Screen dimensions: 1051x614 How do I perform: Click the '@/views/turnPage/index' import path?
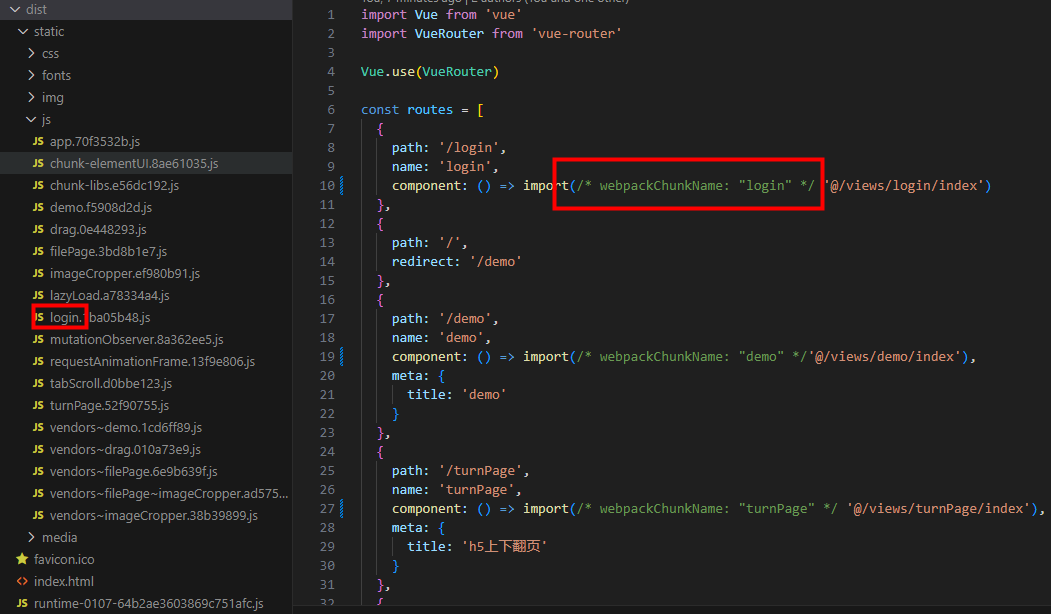tap(939, 509)
